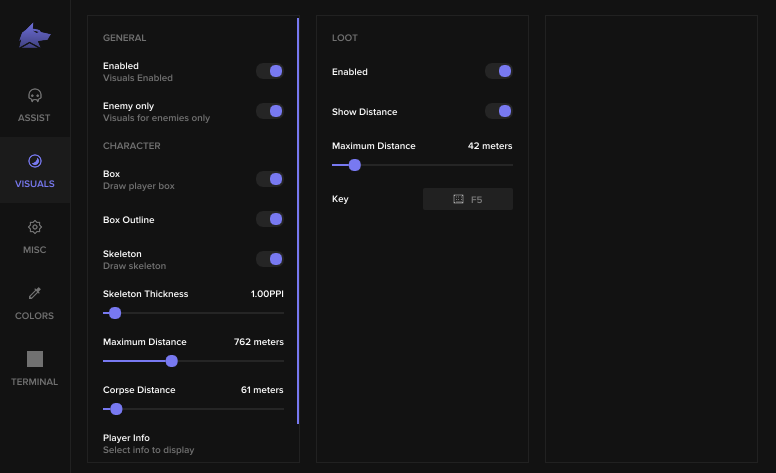Turn off Draw player box toggle
776x473 pixels.
[x=270, y=179]
